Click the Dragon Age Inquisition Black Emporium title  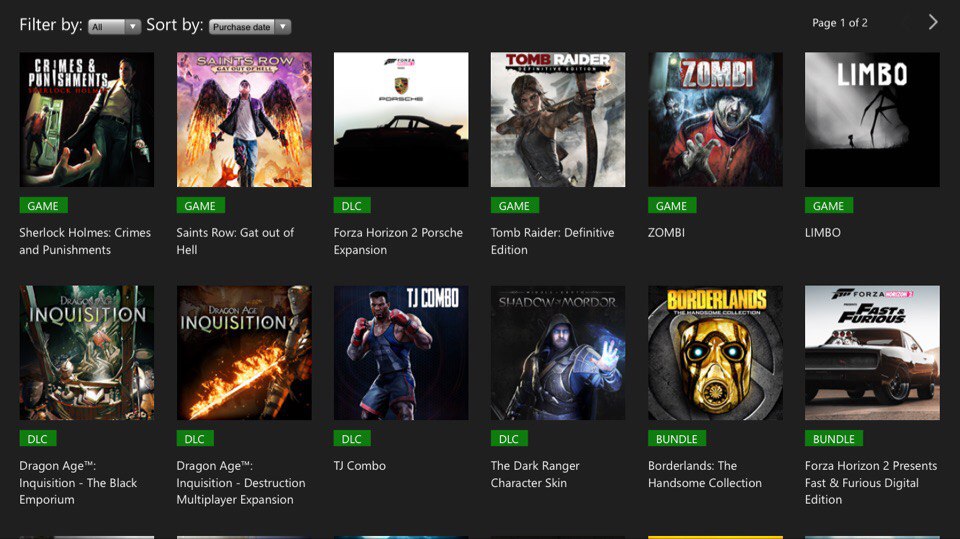[78, 483]
